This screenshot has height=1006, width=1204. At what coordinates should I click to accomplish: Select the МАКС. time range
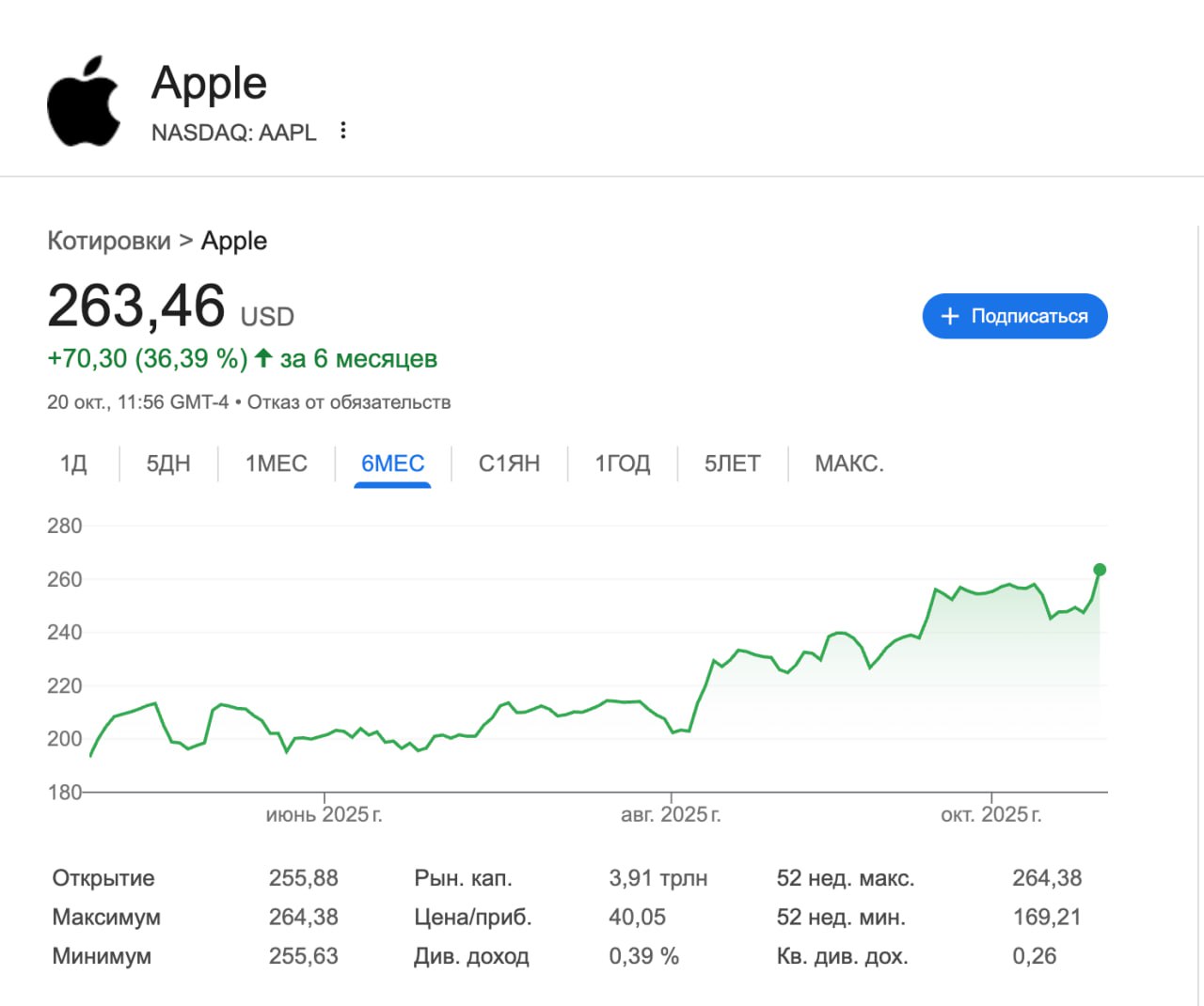(849, 464)
